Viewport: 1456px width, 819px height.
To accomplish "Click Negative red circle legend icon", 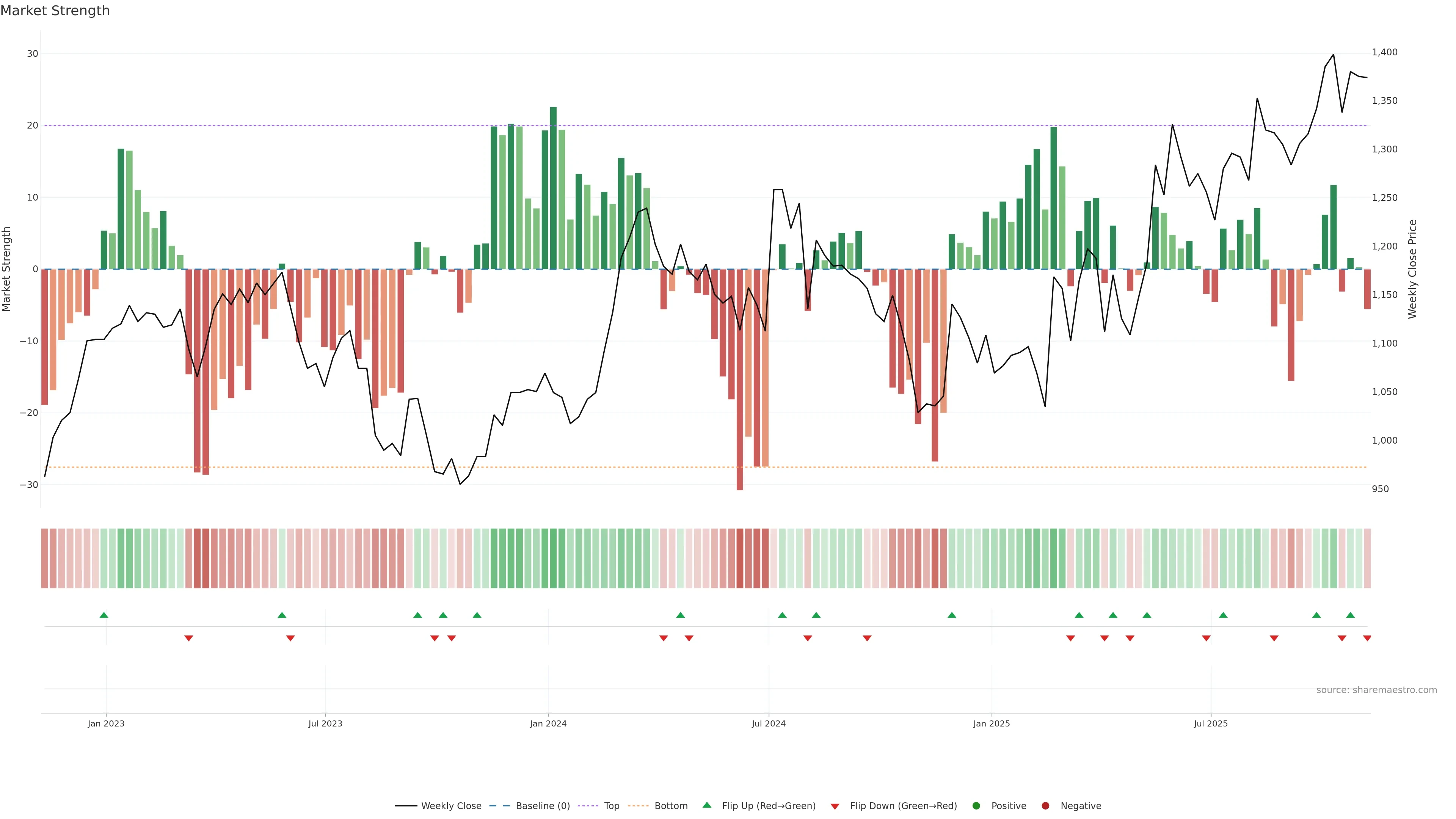I will tap(1045, 806).
